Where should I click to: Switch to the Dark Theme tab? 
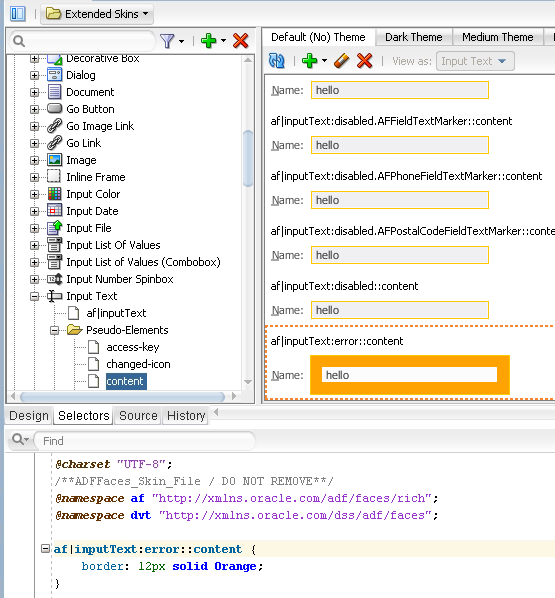413,37
